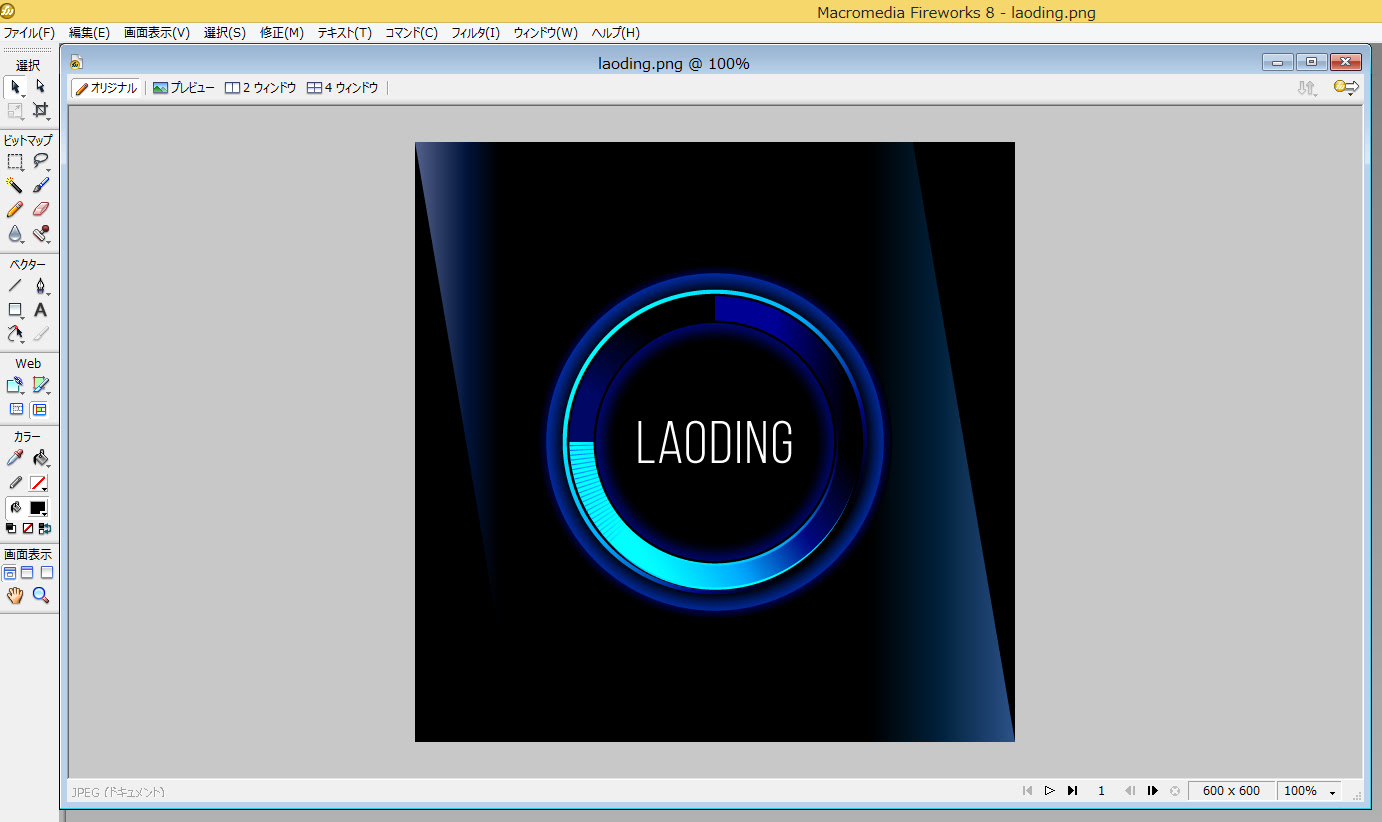1382x822 pixels.
Task: Select the Text tool
Action: point(41,310)
